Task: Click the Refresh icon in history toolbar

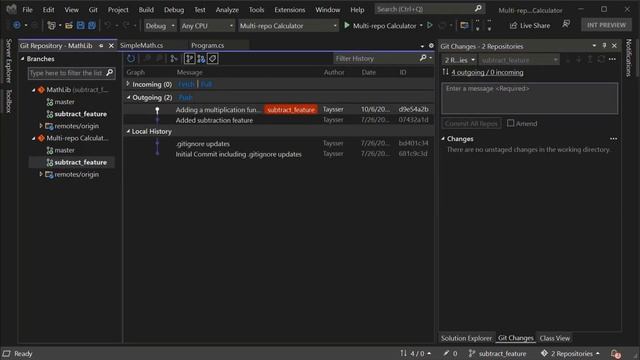Action: point(131,59)
